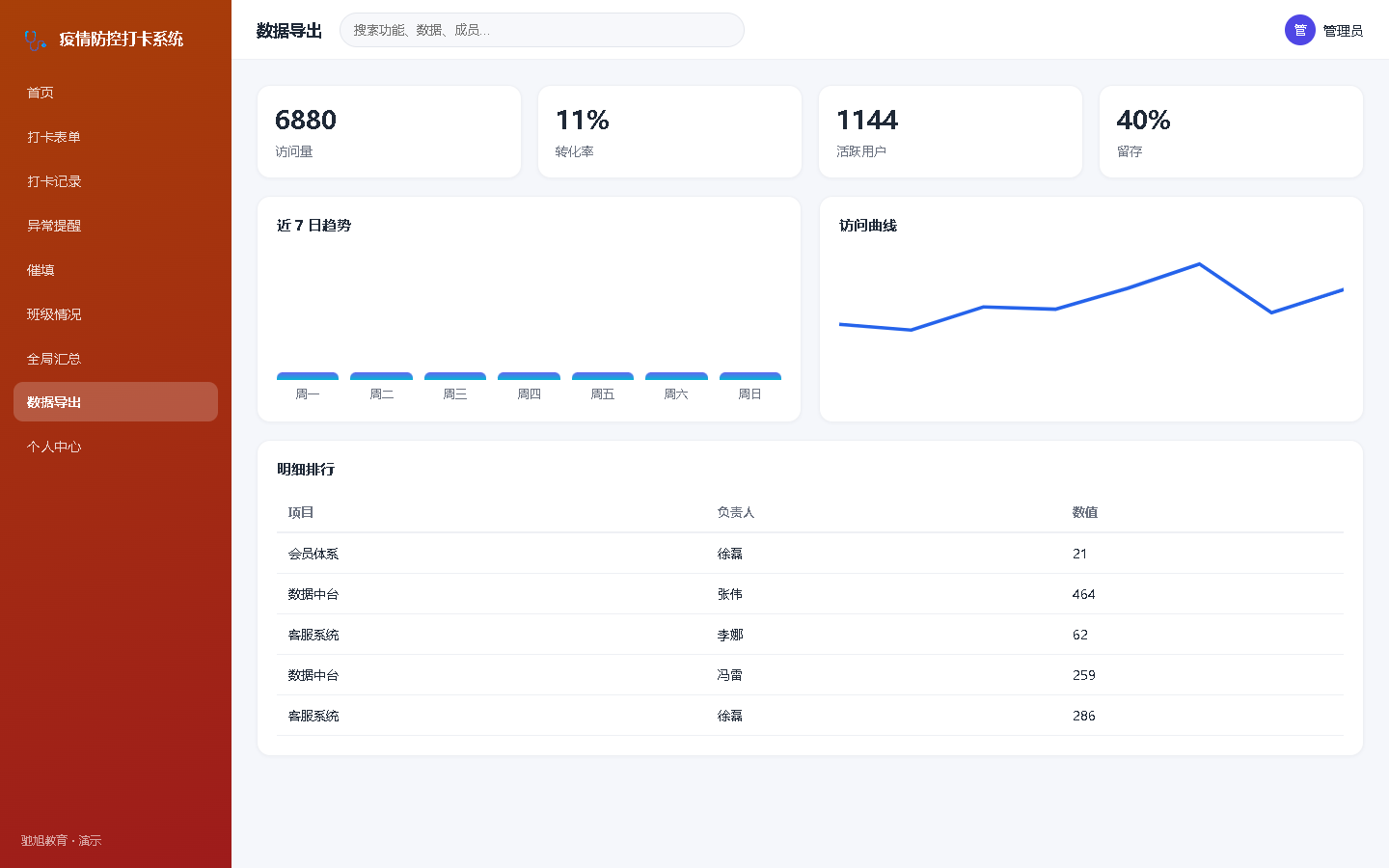Click the 周二 bar in trend chart
This screenshot has height=868, width=1389.
coord(381,376)
